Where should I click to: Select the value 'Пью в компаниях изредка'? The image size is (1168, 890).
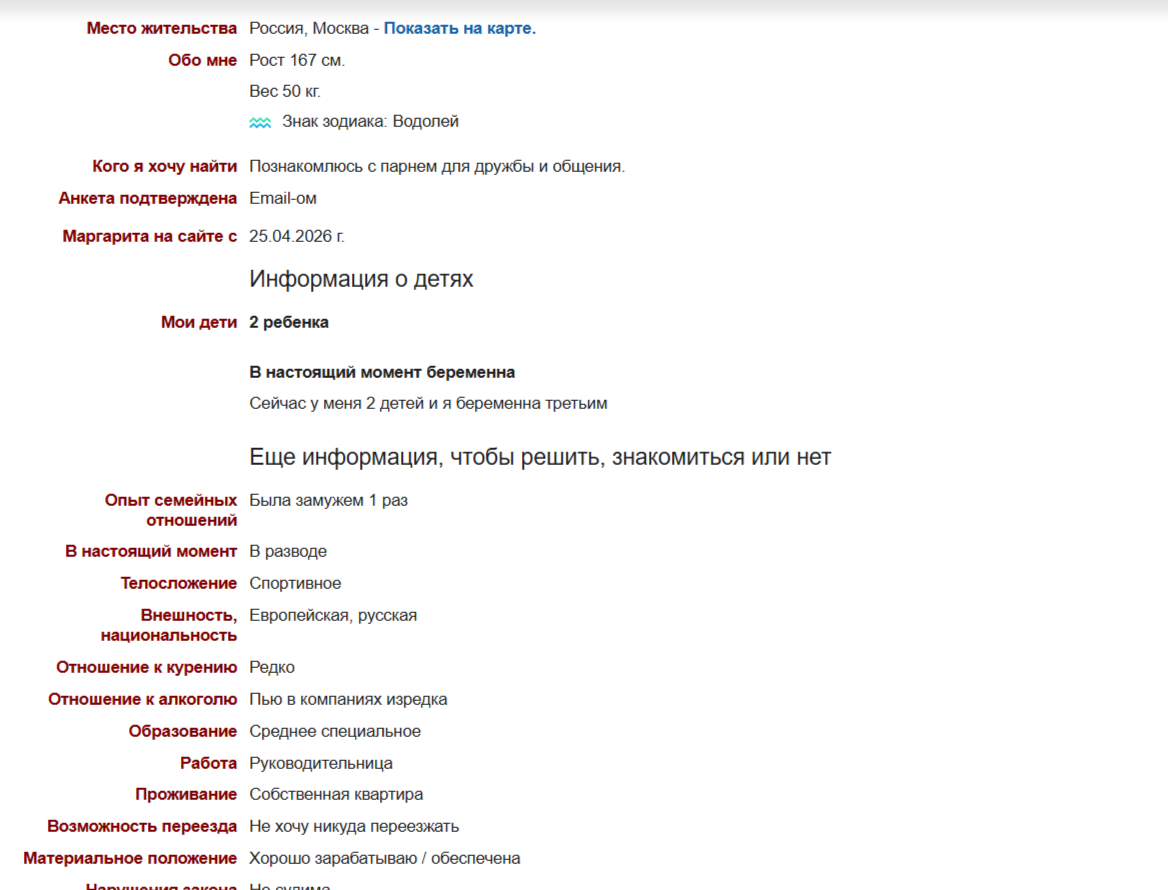[349, 699]
